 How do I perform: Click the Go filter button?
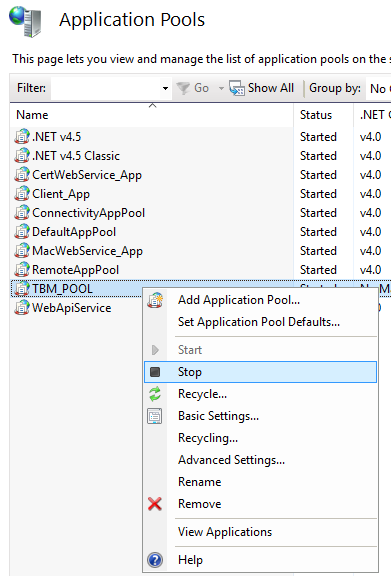(192, 88)
